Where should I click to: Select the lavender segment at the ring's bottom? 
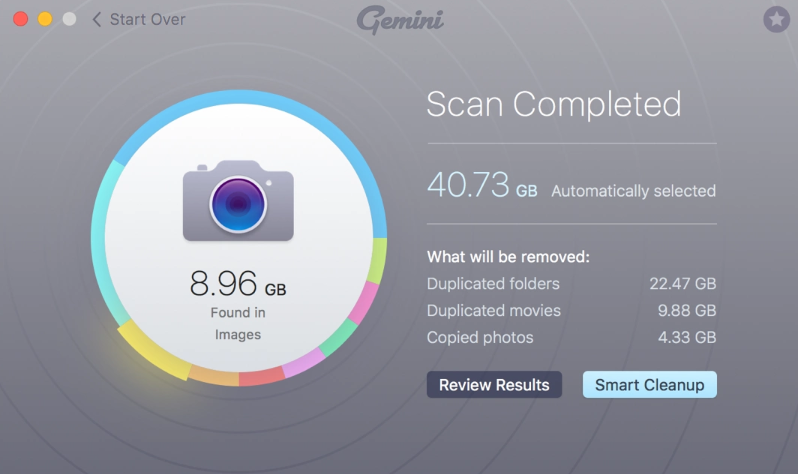[x=304, y=362]
